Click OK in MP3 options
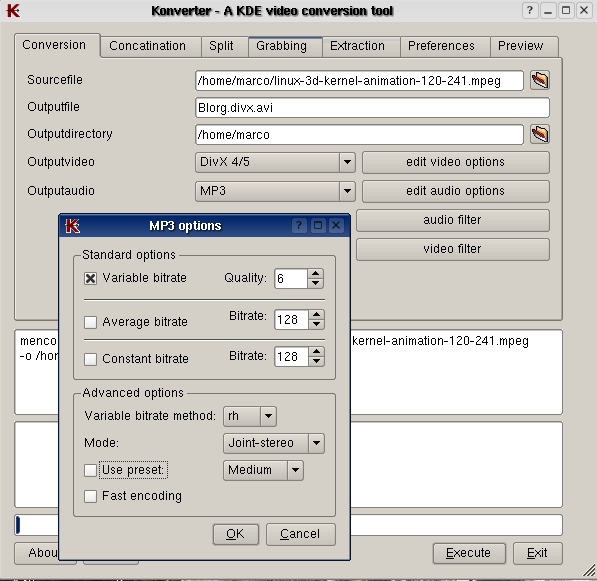 [x=235, y=534]
